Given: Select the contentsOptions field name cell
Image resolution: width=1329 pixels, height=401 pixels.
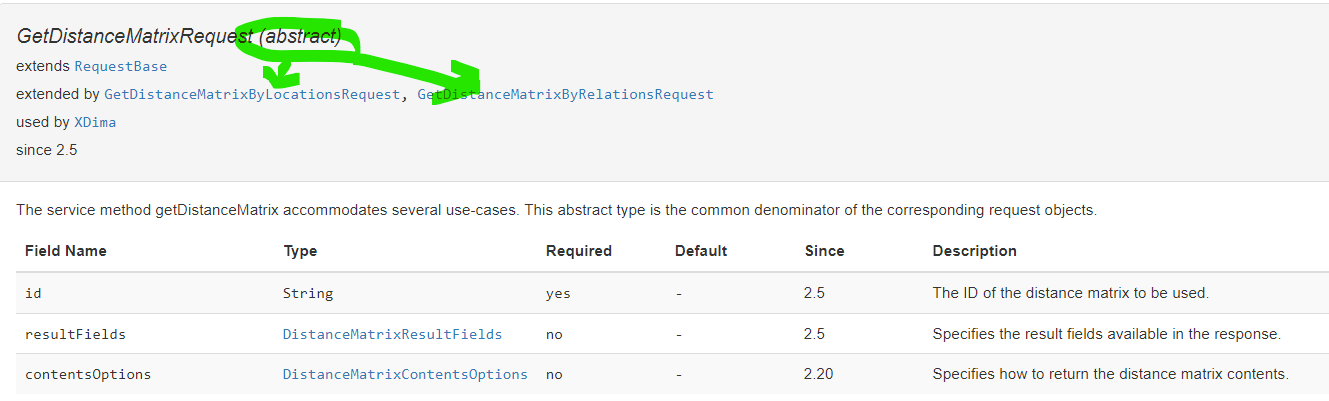Looking at the screenshot, I should click(x=88, y=374).
